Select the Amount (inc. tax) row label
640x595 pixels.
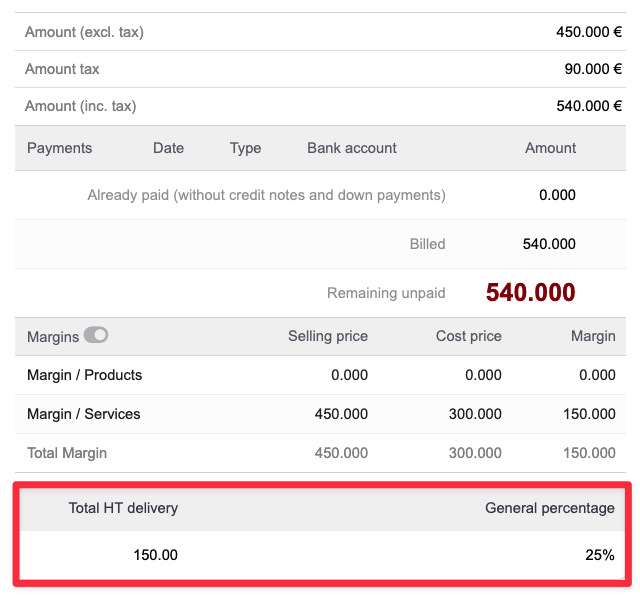(80, 106)
